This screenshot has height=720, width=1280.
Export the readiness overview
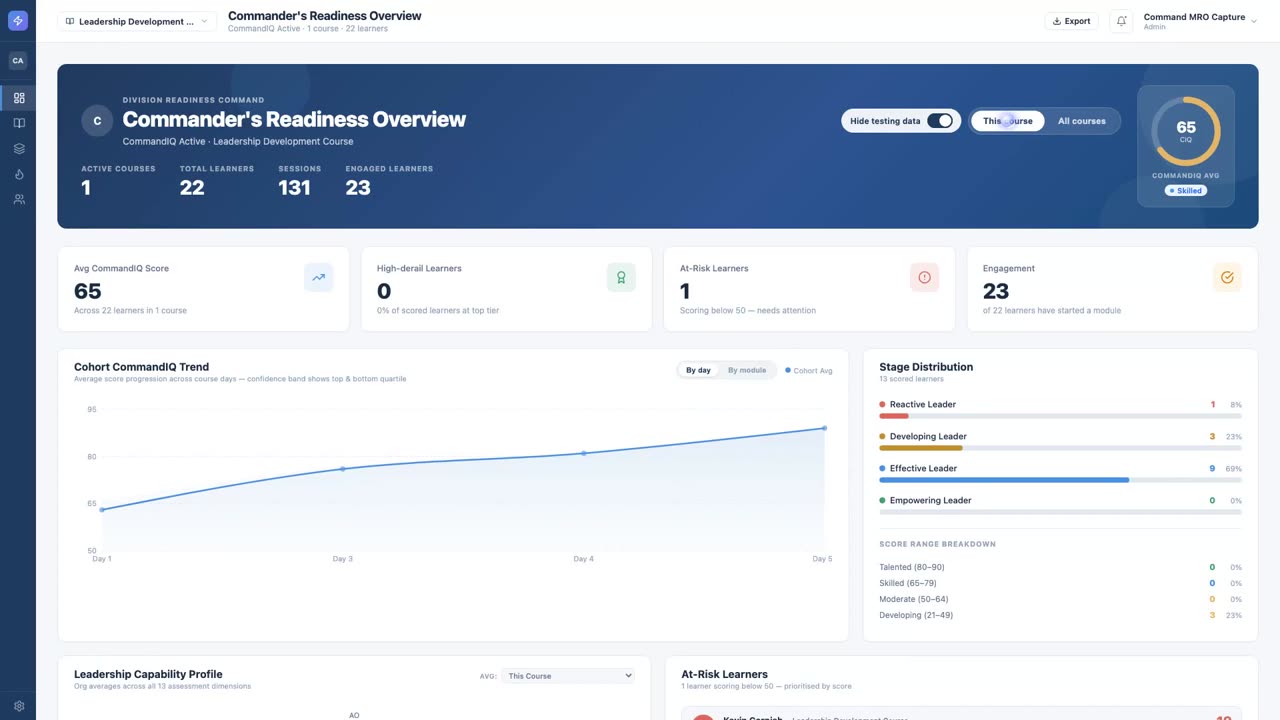(x=1071, y=21)
